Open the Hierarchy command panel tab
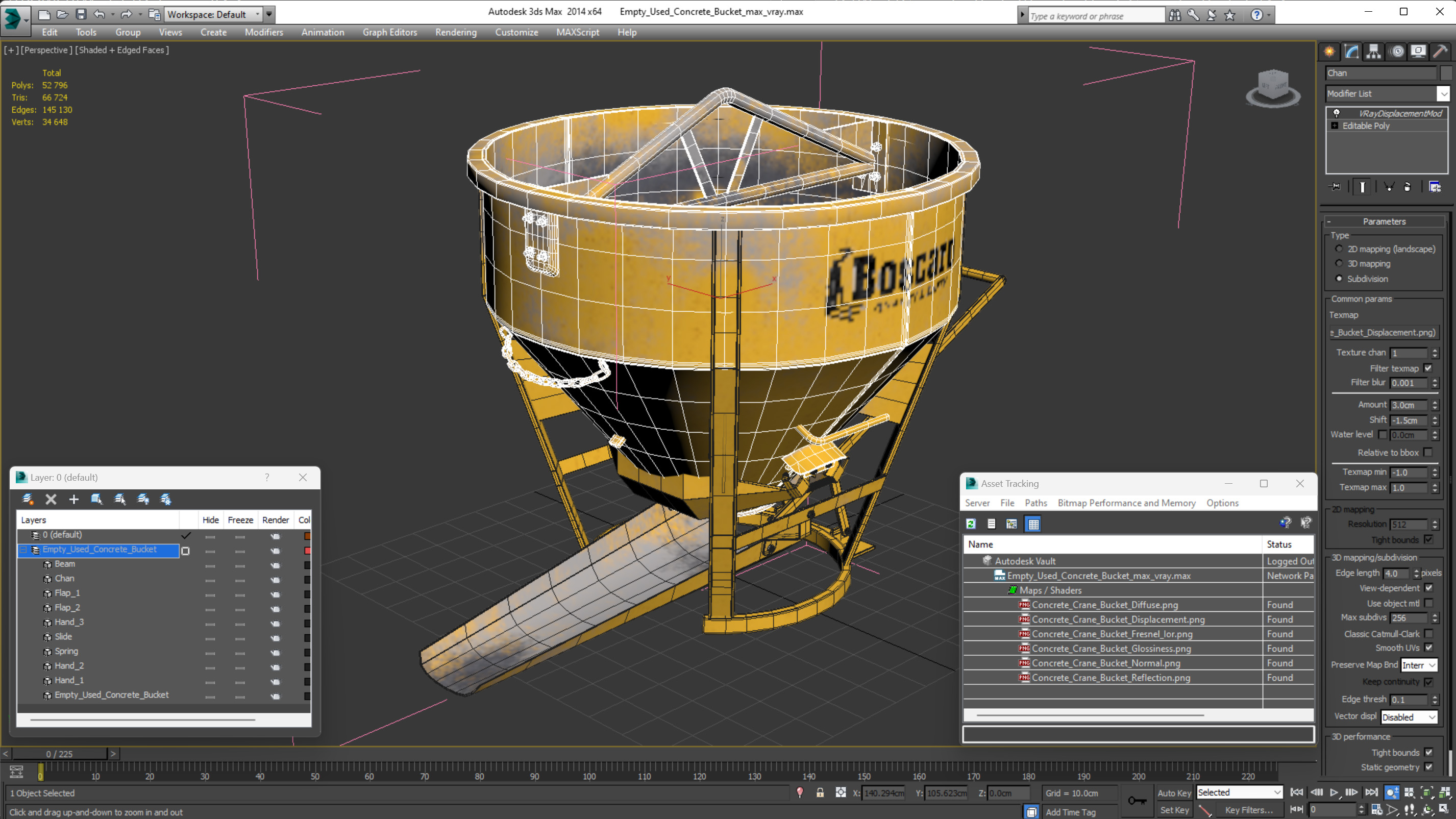Viewport: 1456px width, 819px height. (x=1373, y=52)
